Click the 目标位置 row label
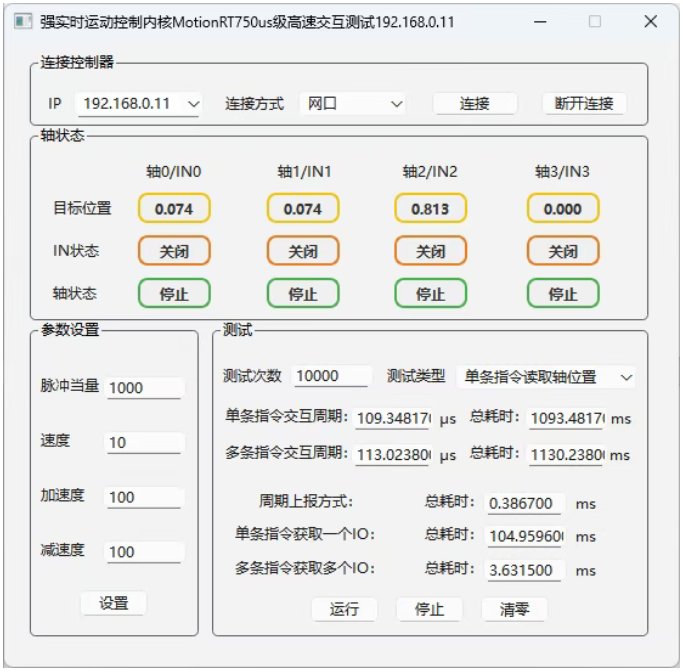This screenshot has height=672, width=683. click(x=82, y=208)
